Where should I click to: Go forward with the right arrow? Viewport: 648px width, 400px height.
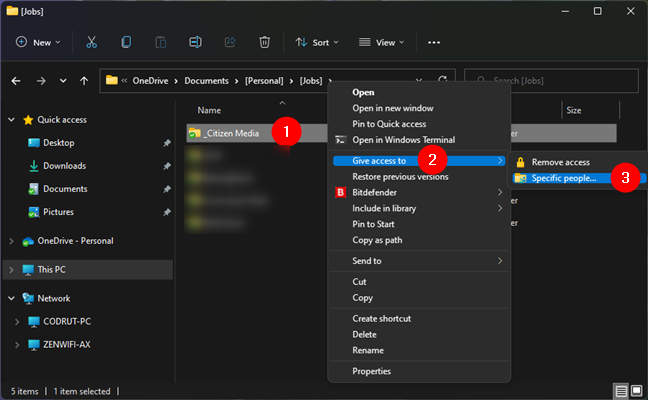click(x=41, y=81)
